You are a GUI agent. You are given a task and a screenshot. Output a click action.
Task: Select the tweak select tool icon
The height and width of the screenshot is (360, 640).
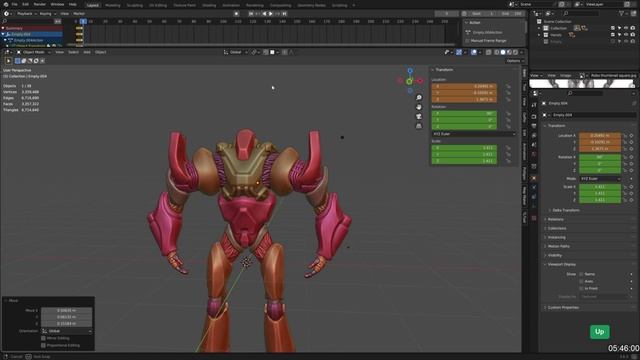8,61
